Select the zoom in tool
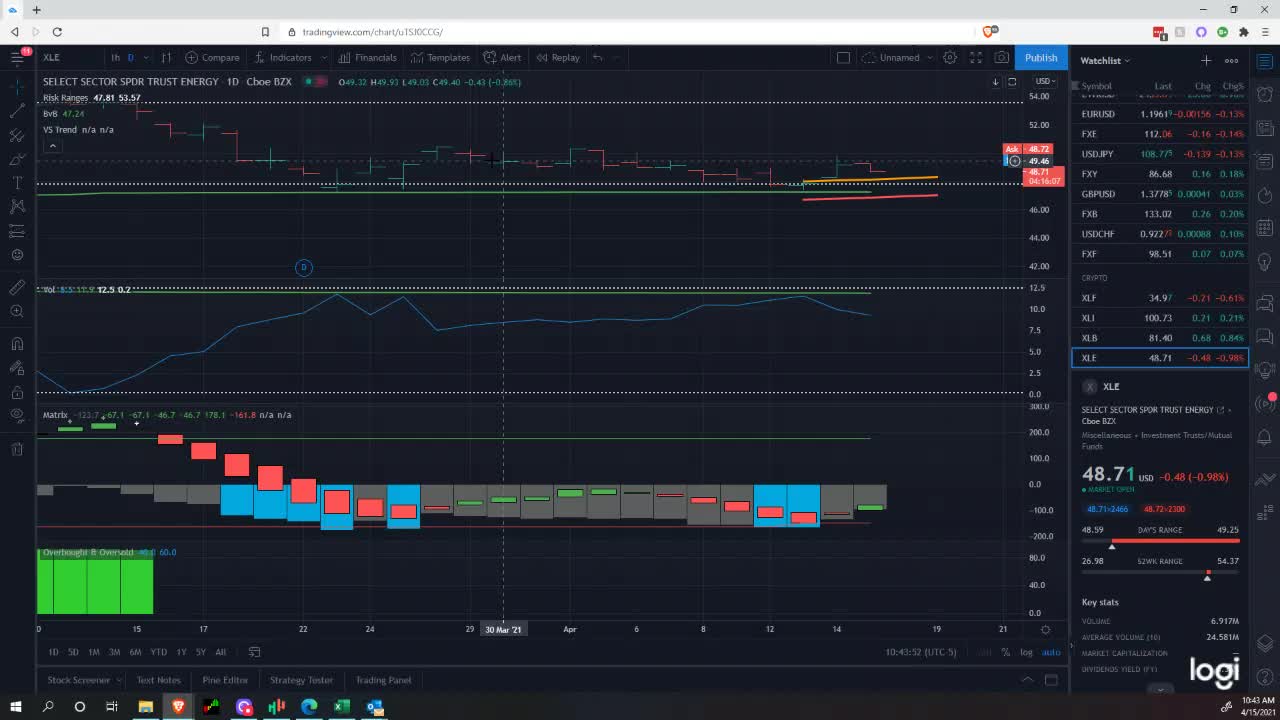The height and width of the screenshot is (720, 1280). [x=17, y=311]
